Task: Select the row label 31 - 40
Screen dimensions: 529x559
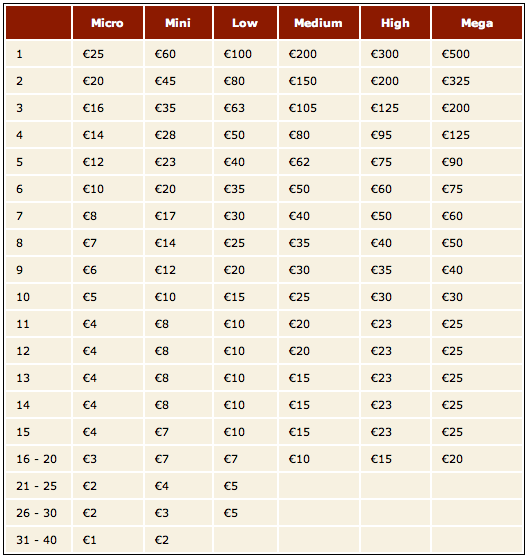Action: coord(36,540)
